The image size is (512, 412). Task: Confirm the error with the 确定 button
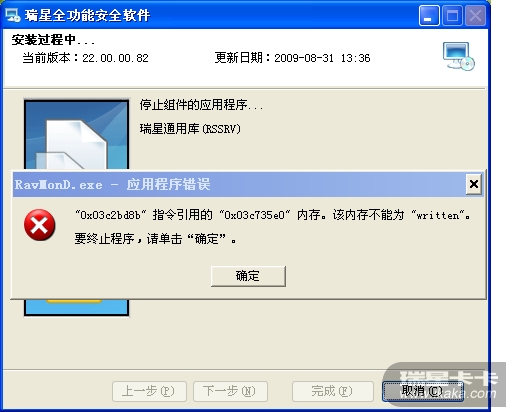pos(248,276)
